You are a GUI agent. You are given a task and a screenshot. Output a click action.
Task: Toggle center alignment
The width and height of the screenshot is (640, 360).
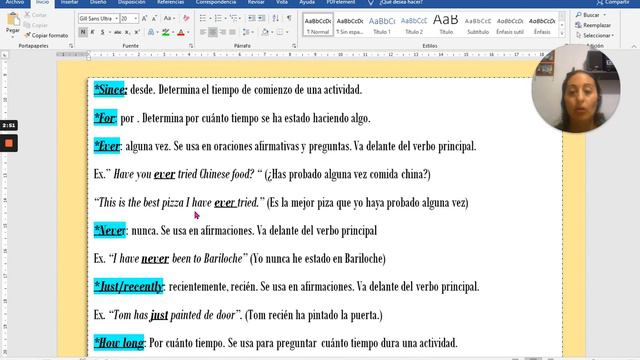coord(213,32)
